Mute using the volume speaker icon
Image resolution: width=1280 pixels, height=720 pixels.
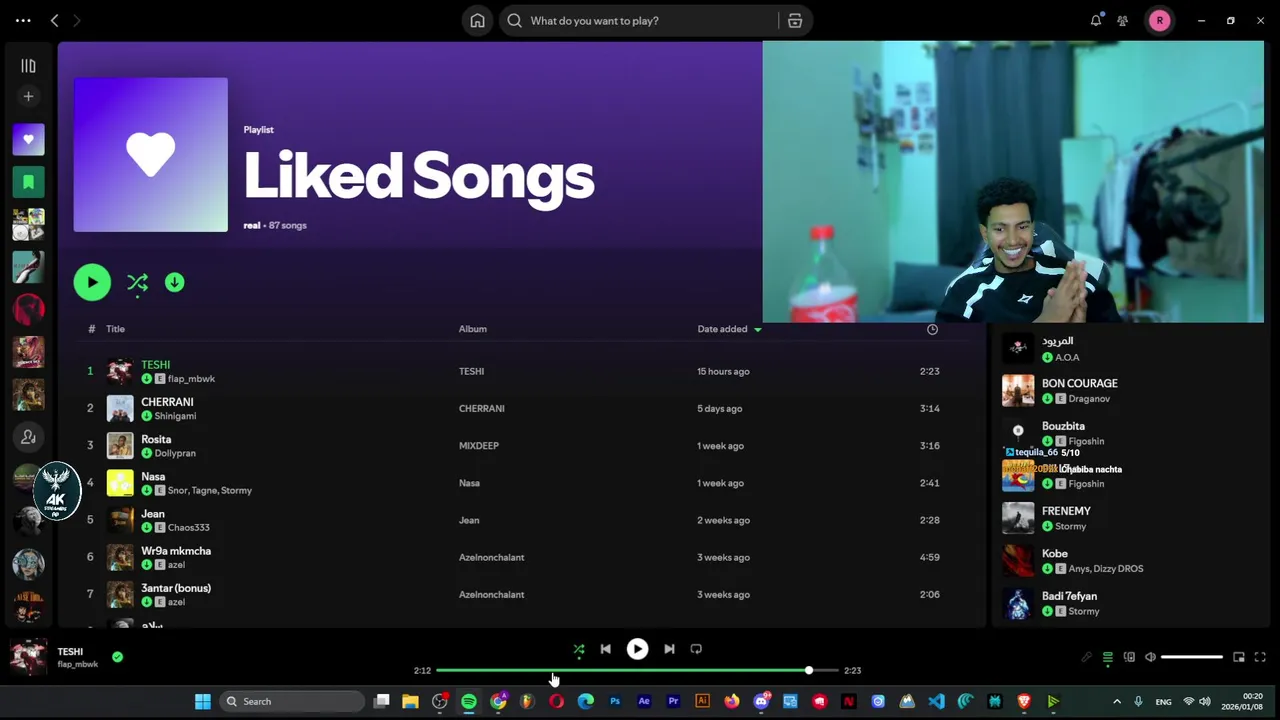1150,657
